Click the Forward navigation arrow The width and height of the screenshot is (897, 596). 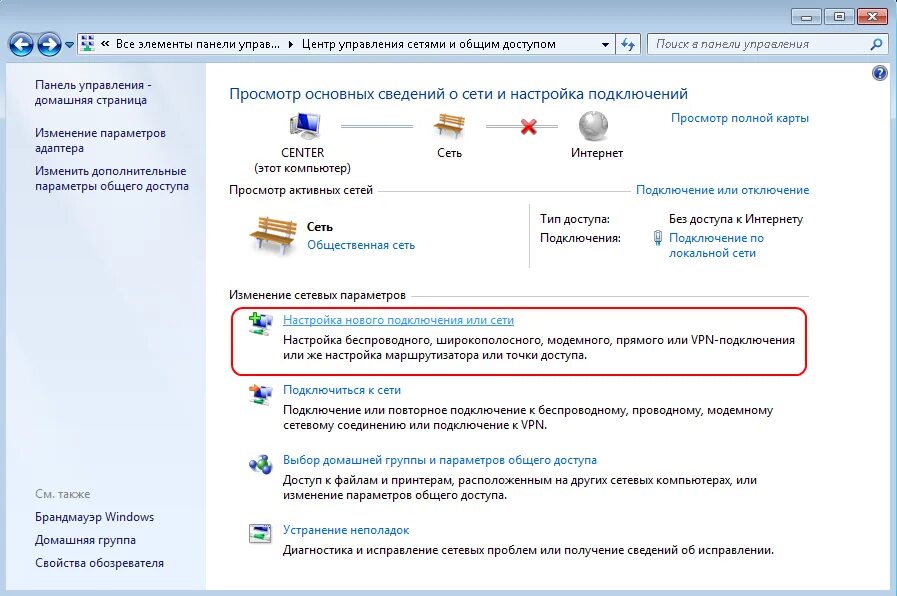tap(49, 44)
